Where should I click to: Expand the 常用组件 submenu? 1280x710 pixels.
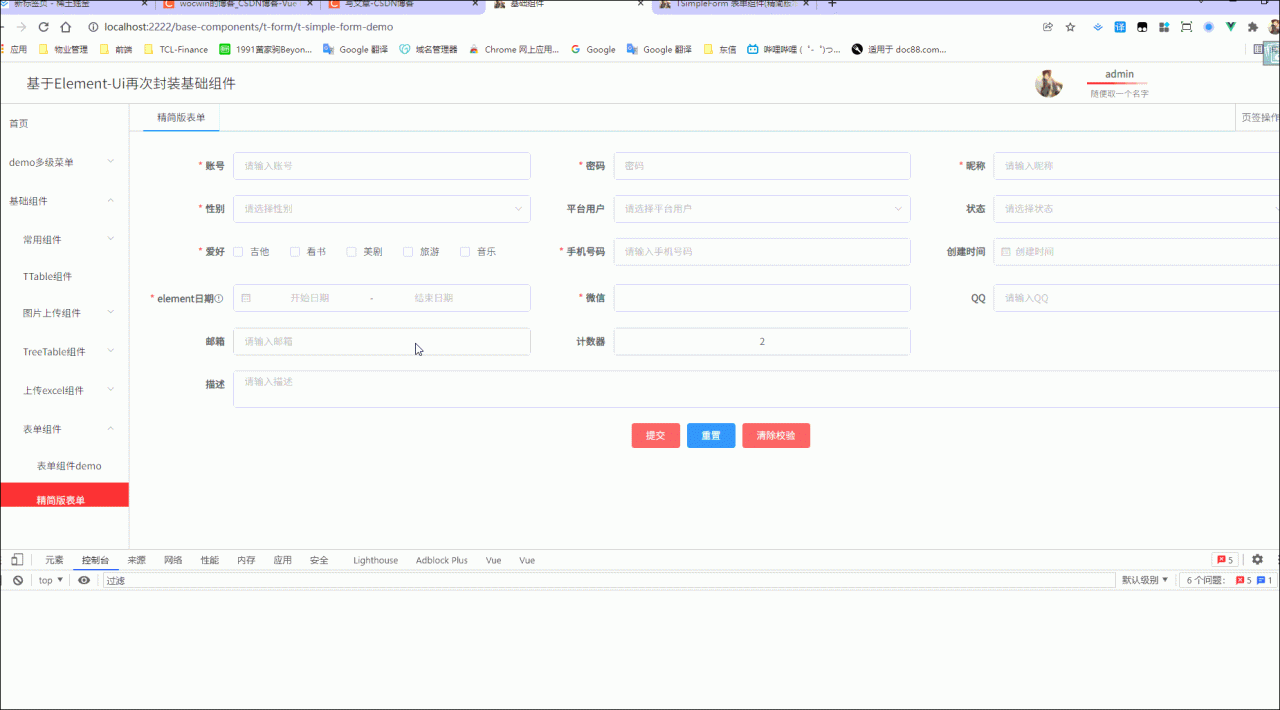[64, 240]
